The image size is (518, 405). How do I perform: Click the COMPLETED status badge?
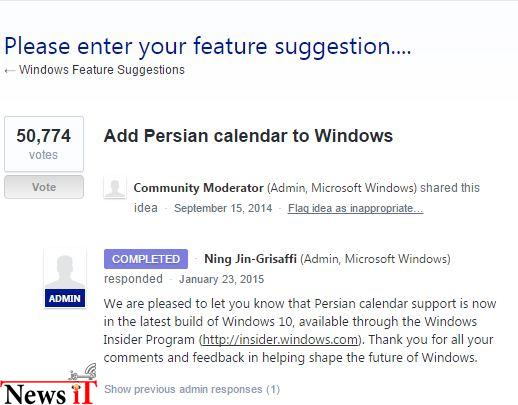tap(146, 259)
